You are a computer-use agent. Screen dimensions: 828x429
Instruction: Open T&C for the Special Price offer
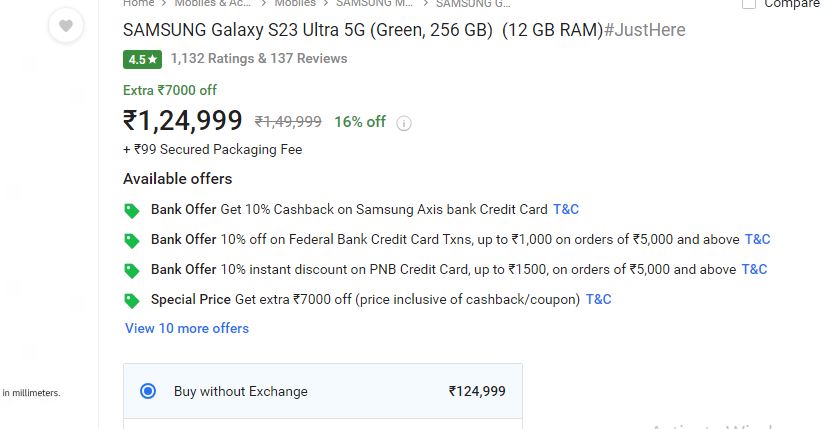pyautogui.click(x=599, y=300)
